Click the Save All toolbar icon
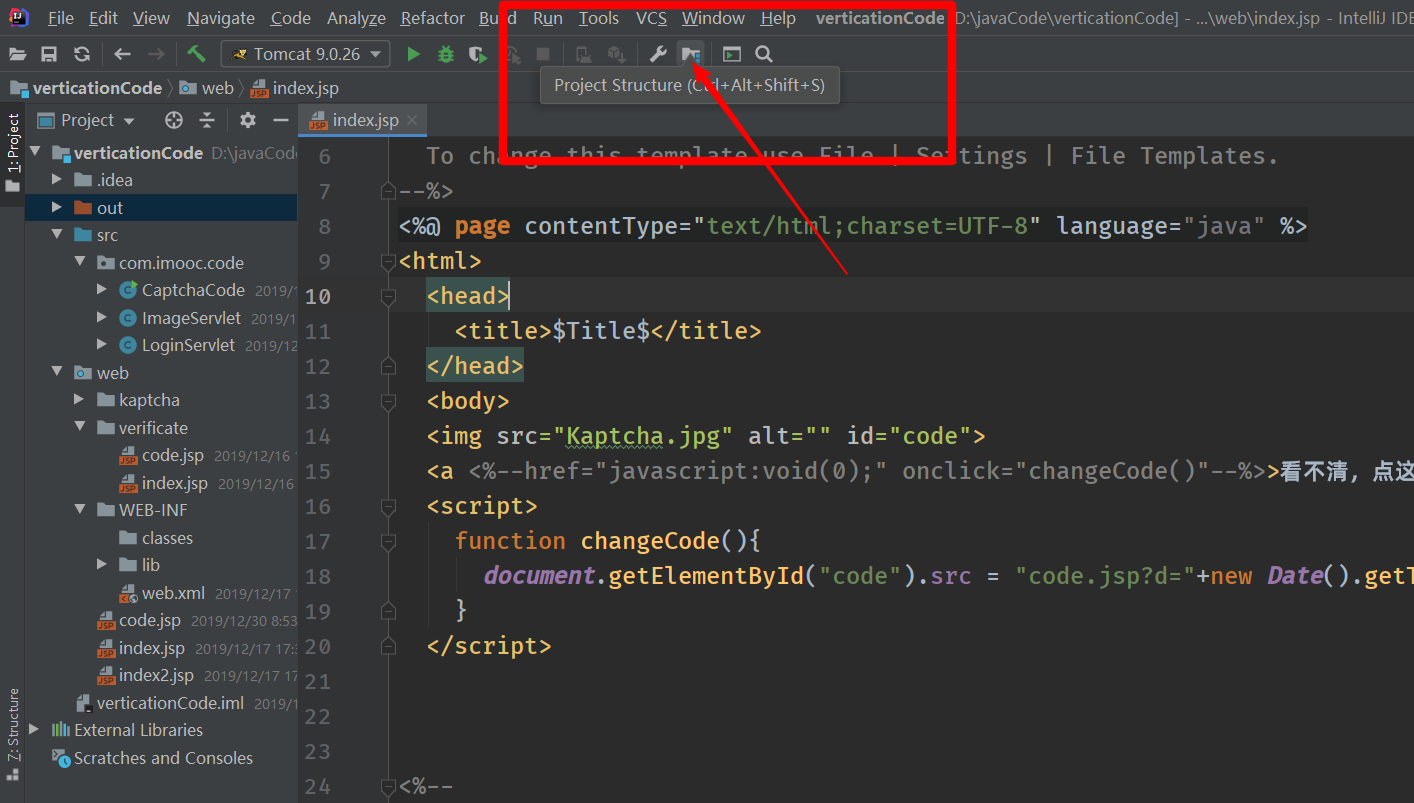The width and height of the screenshot is (1414, 803). [48, 54]
